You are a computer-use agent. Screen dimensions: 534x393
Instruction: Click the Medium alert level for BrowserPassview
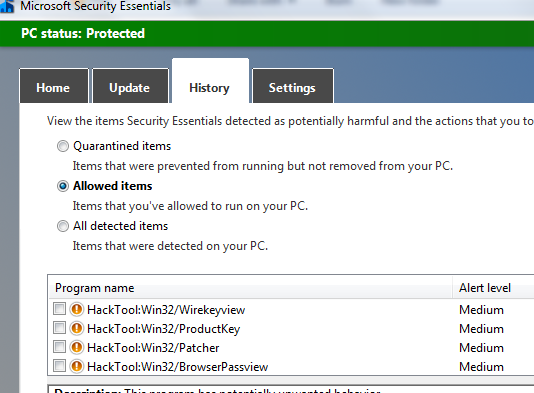[481, 367]
